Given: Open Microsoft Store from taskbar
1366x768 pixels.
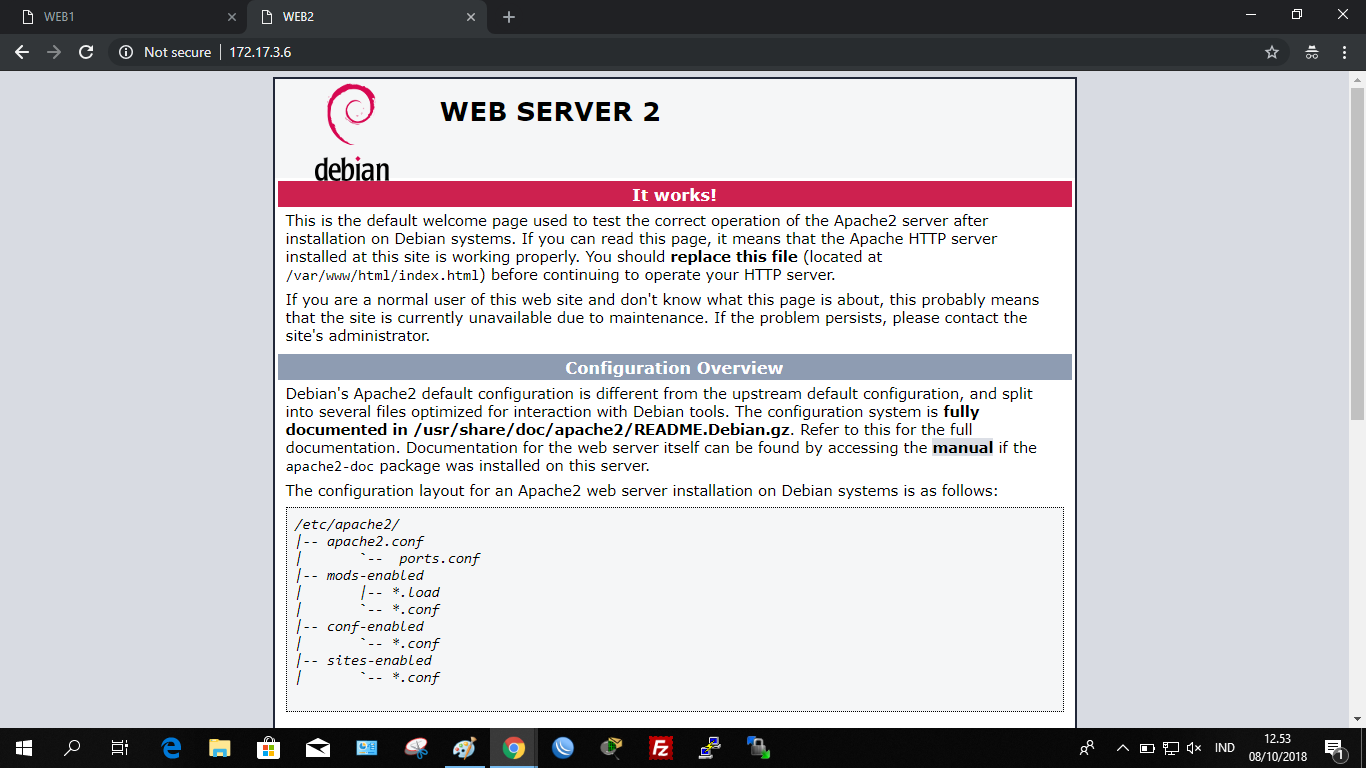Looking at the screenshot, I should [269, 748].
